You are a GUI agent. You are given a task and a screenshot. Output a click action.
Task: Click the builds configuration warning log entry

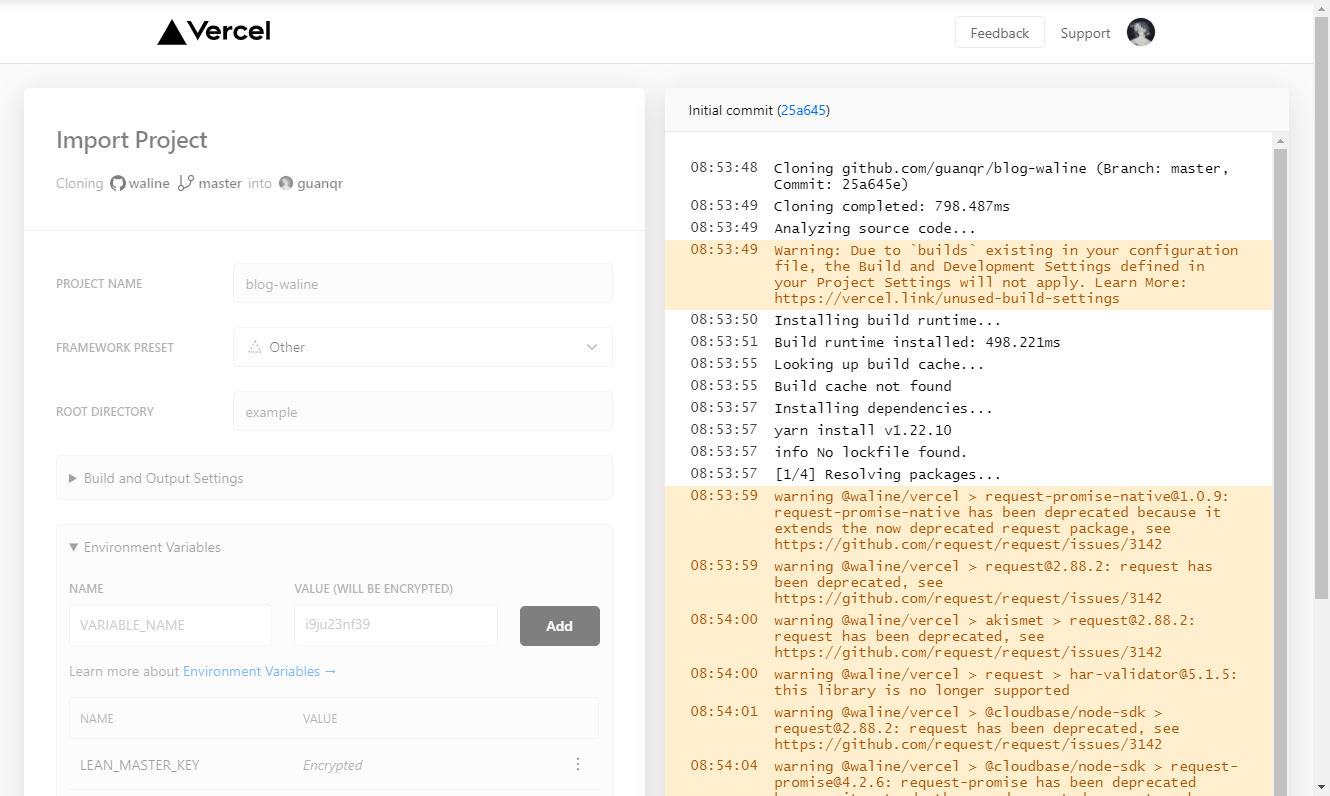(968, 274)
